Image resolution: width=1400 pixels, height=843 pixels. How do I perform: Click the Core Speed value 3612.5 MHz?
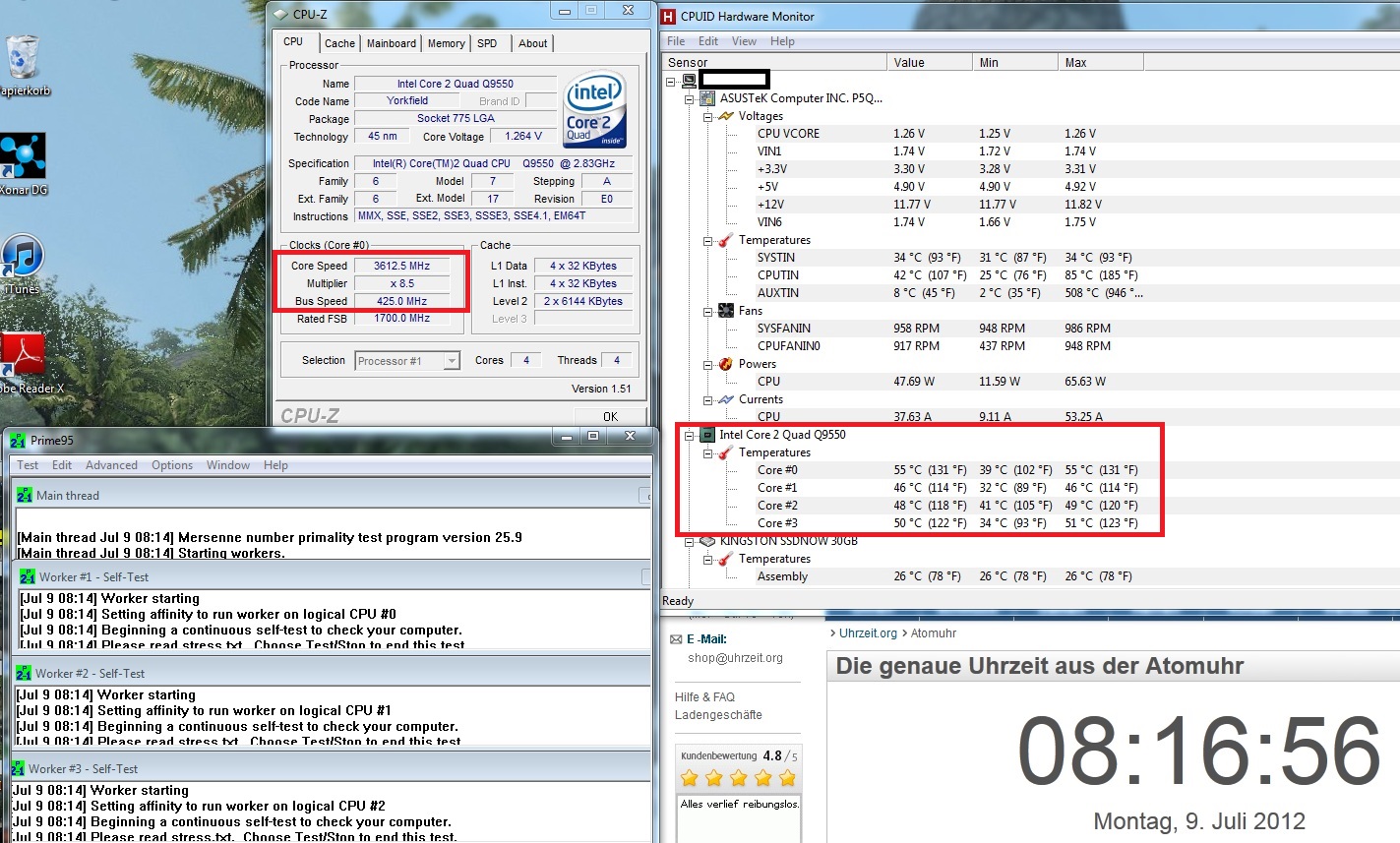pos(401,266)
